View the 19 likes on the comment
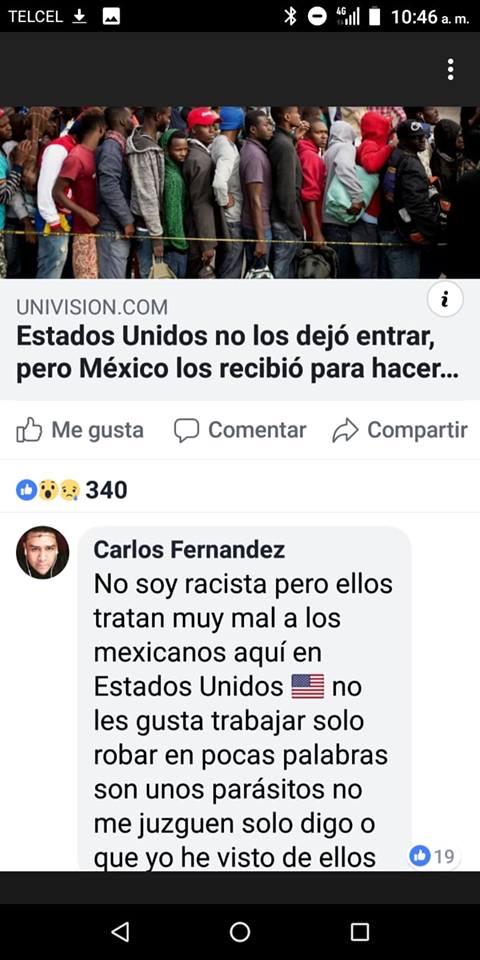The image size is (480, 960). 433,855
